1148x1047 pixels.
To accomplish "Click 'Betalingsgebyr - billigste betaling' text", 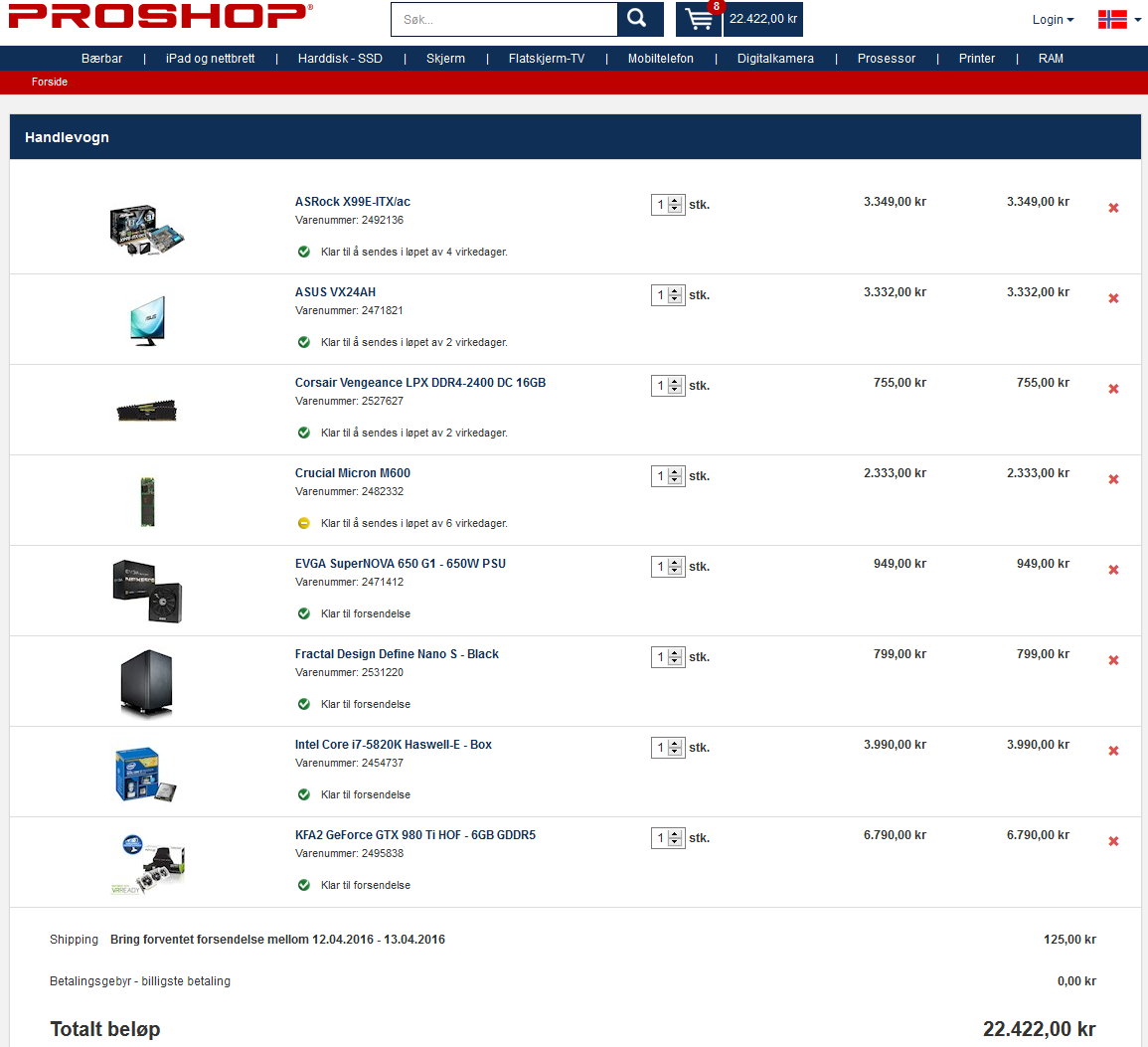I will pyautogui.click(x=140, y=981).
